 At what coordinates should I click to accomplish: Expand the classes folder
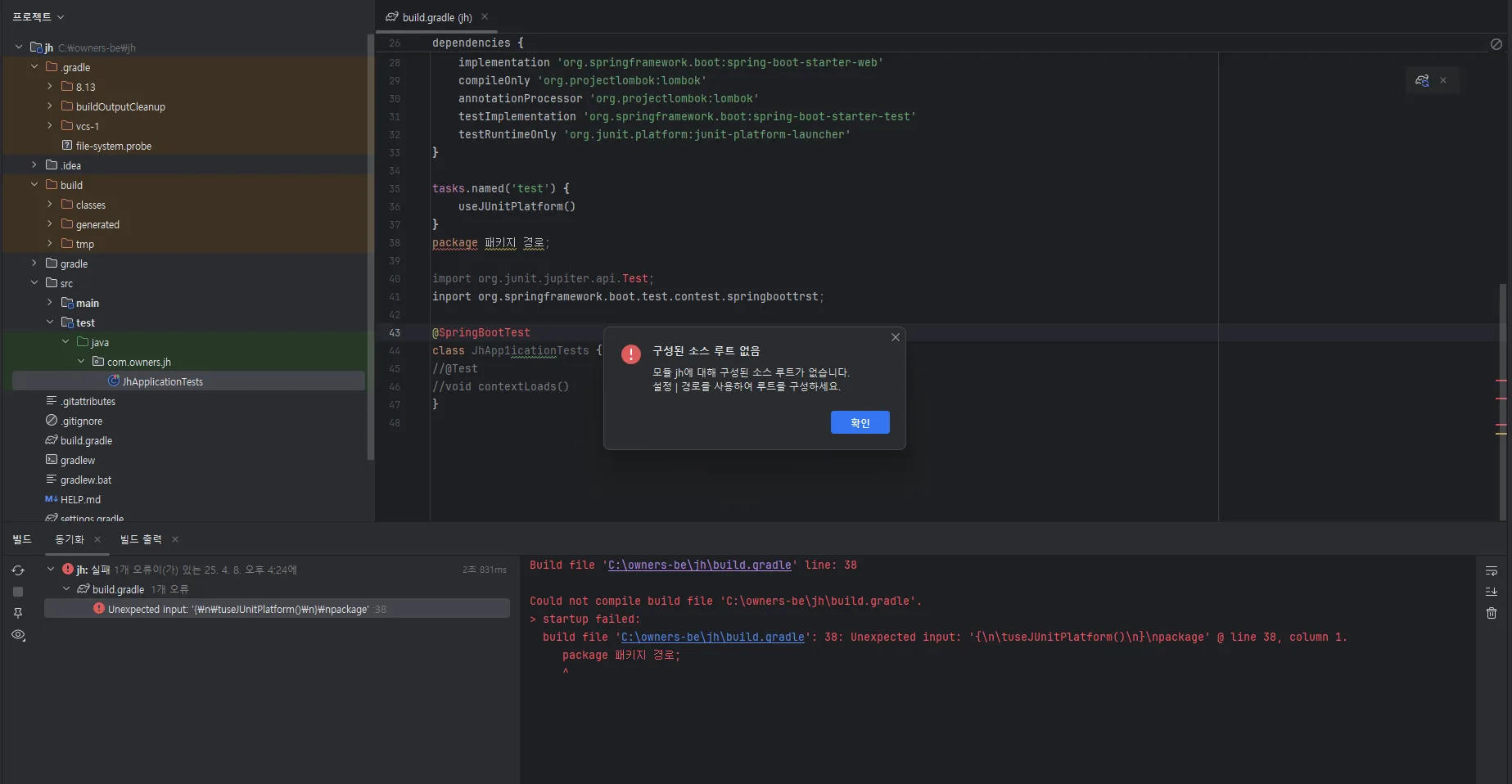(x=50, y=205)
